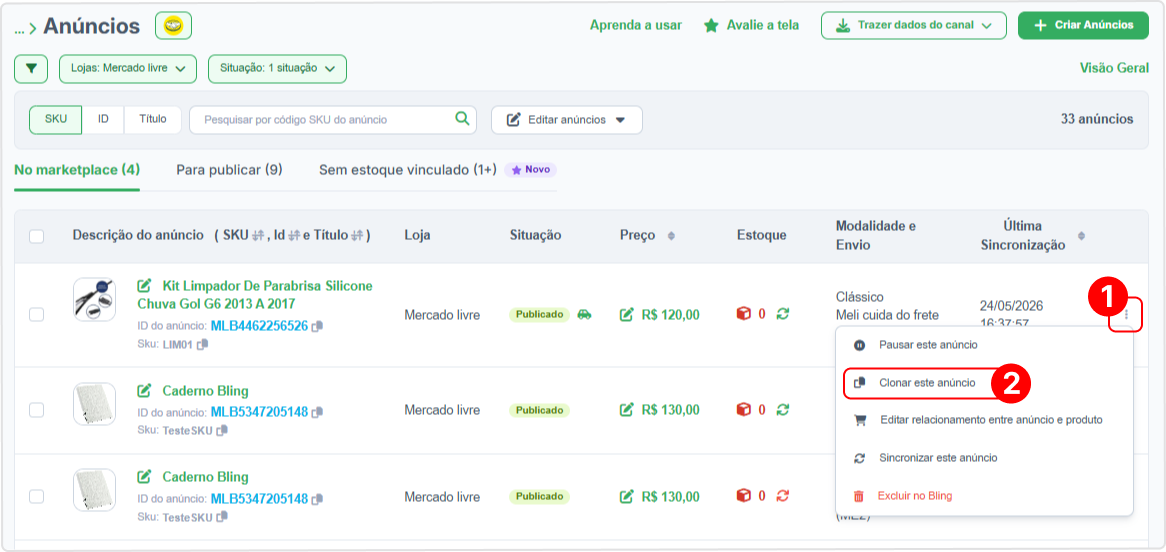Image resolution: width=1166 pixels, height=552 pixels.
Task: Click the wiper blade product thumbnail
Action: (x=94, y=300)
